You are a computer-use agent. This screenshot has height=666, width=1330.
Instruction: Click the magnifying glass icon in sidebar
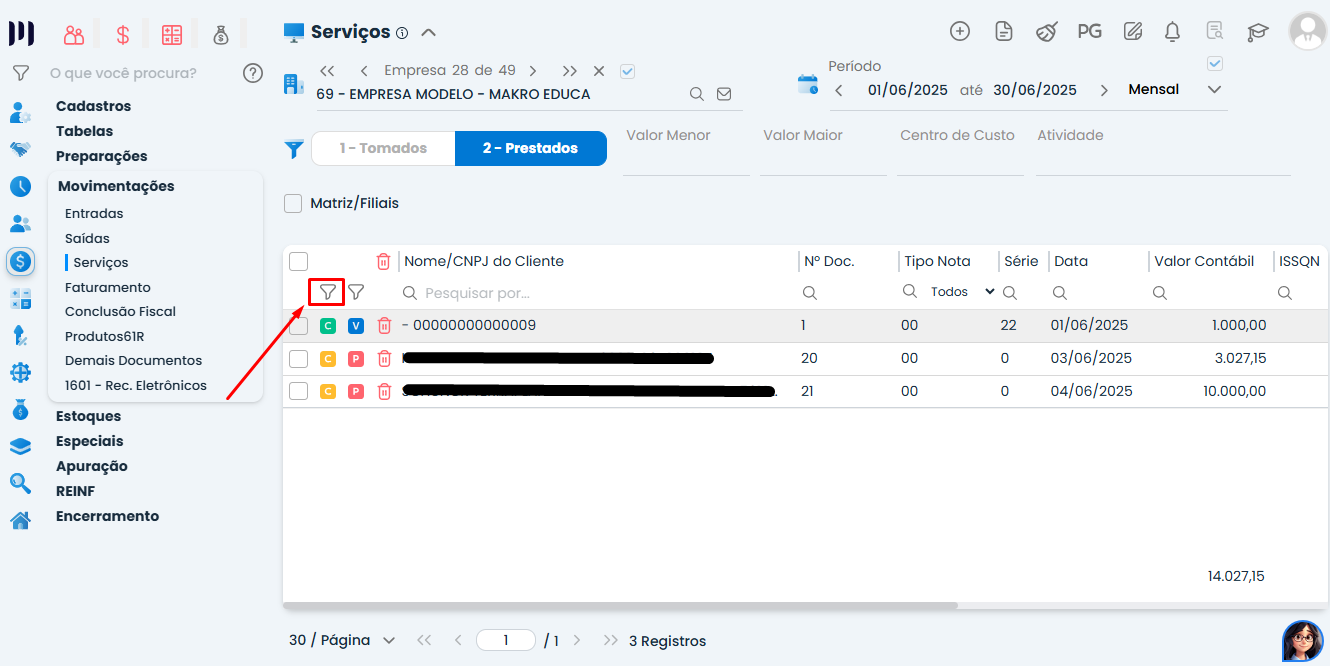pos(20,483)
